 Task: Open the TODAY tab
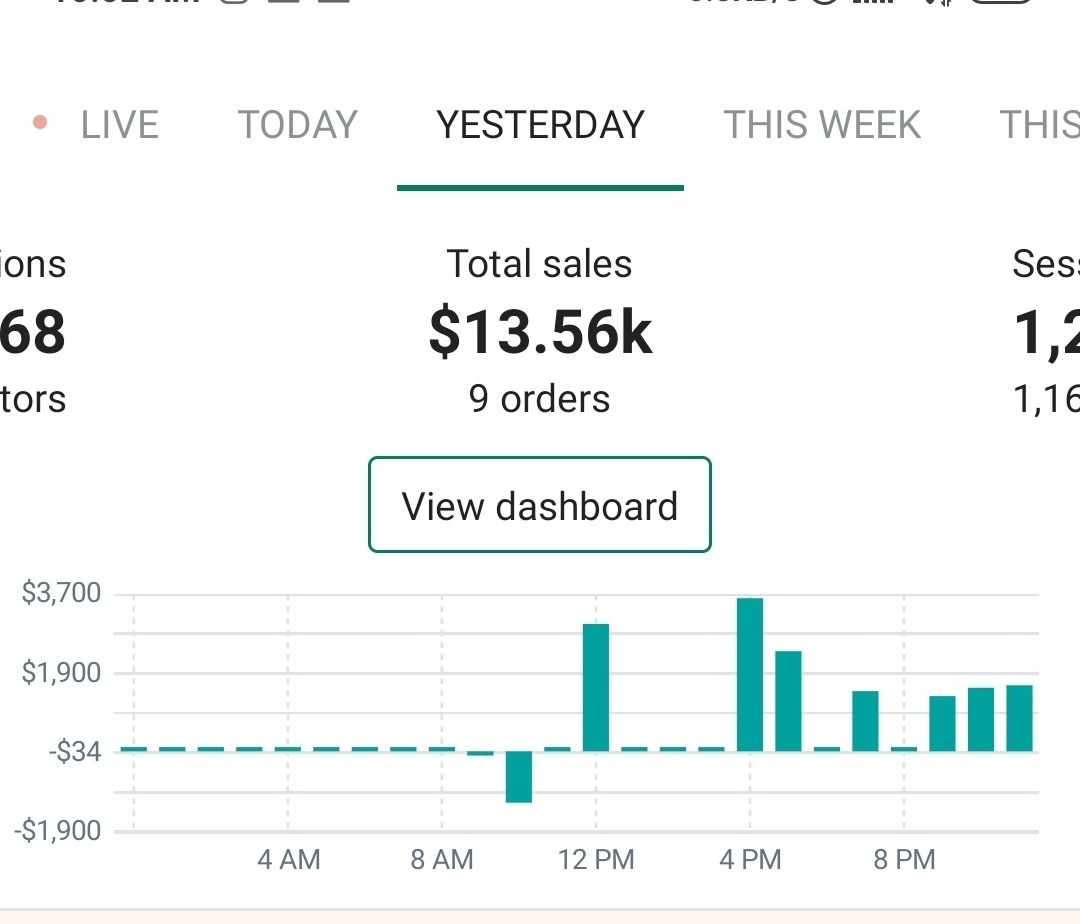(297, 125)
